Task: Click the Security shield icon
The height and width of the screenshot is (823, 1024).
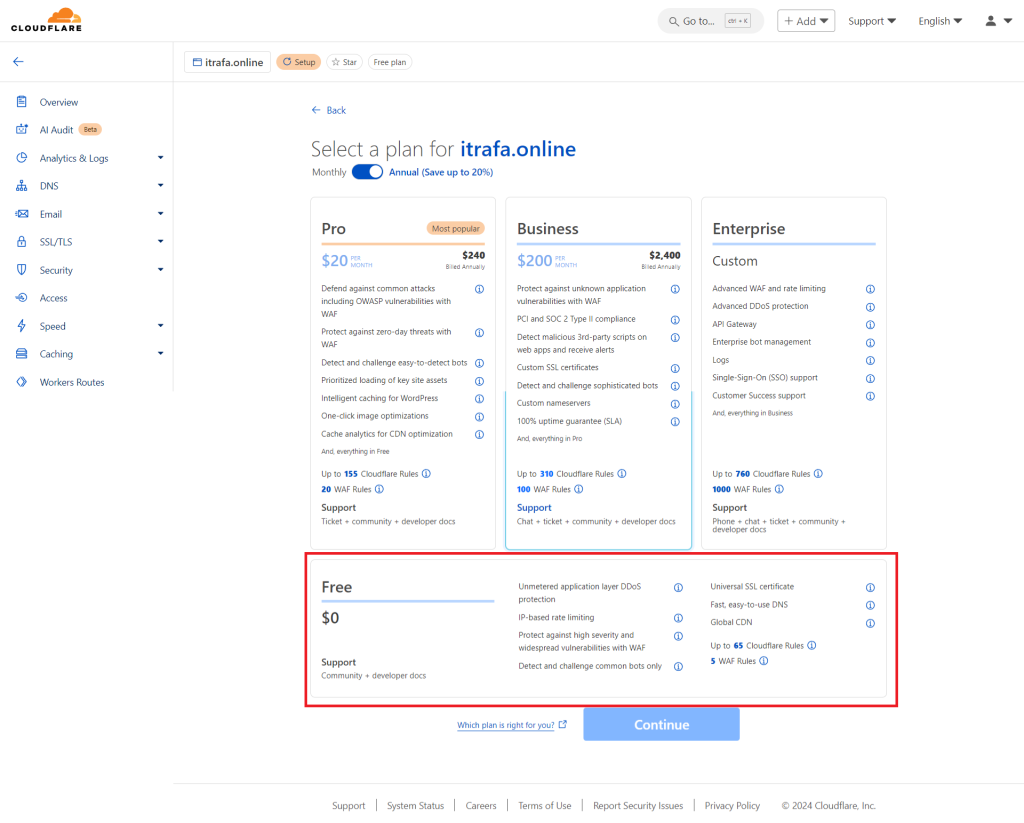Action: (22, 270)
